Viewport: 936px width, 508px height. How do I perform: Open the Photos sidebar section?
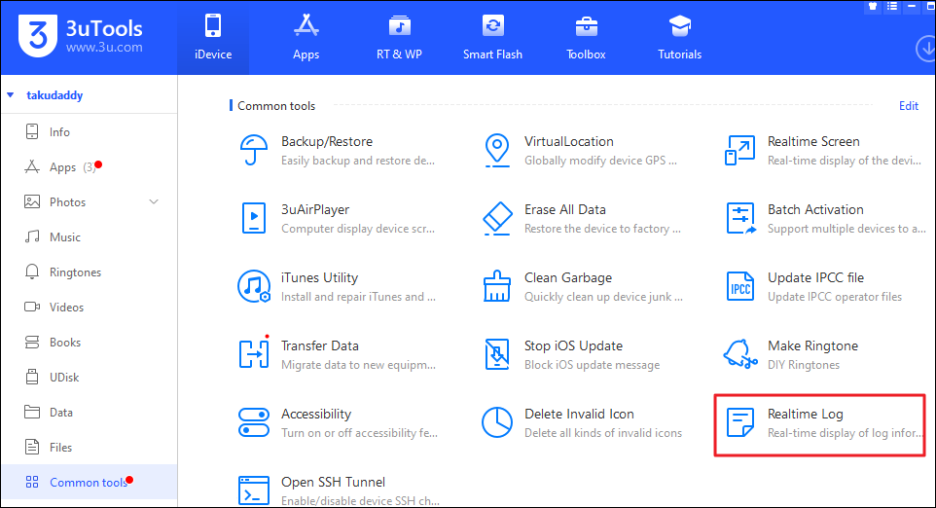(89, 202)
